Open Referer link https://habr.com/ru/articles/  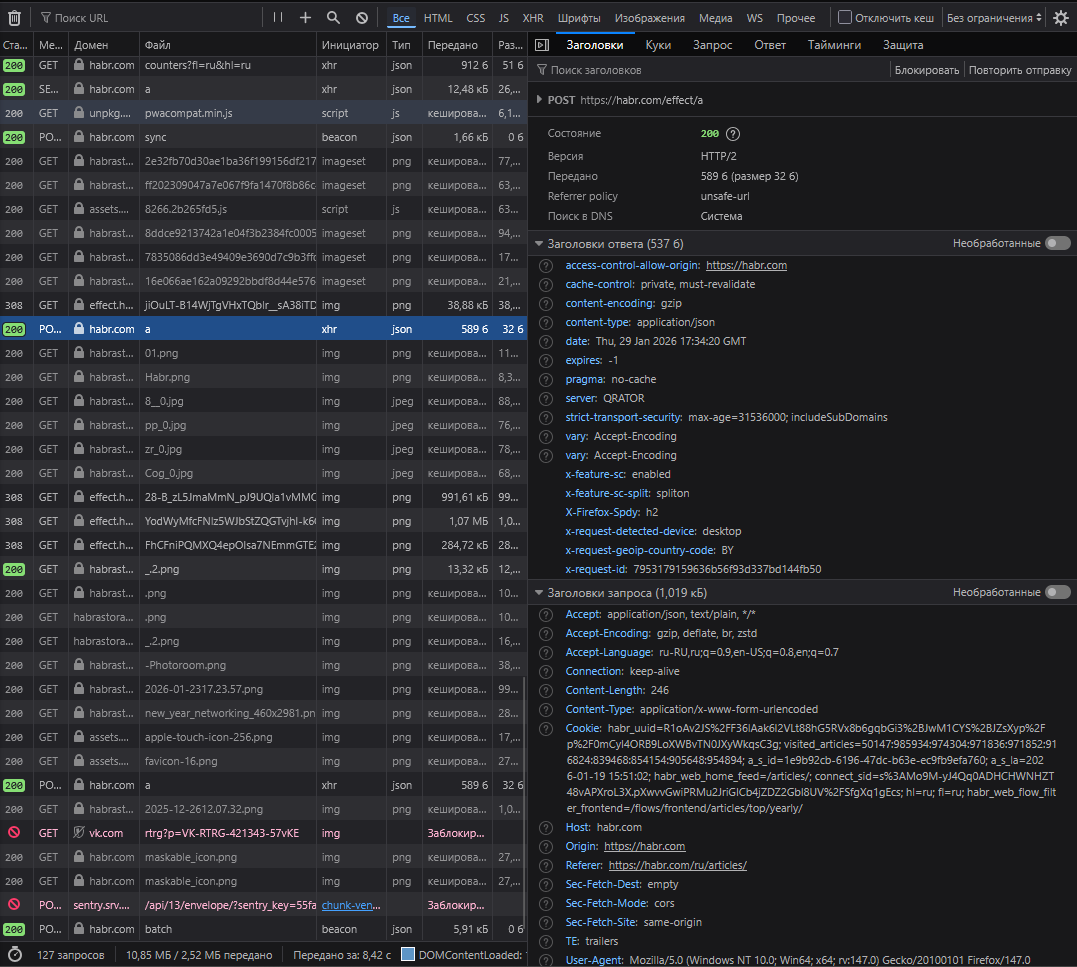coord(677,866)
